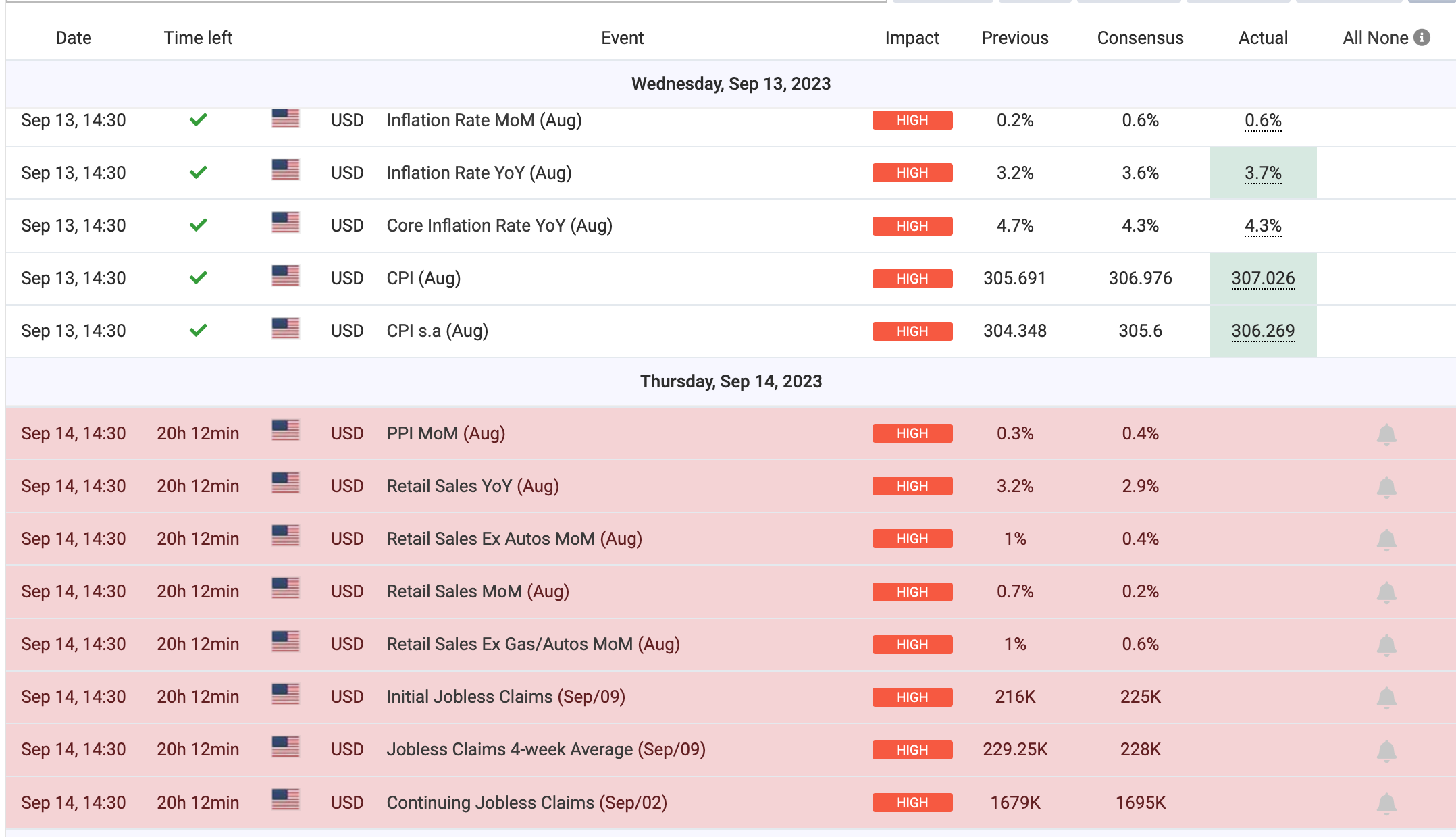The image size is (1456, 837).
Task: Click US flag in Inflation Rate YoY row
Action: (286, 169)
